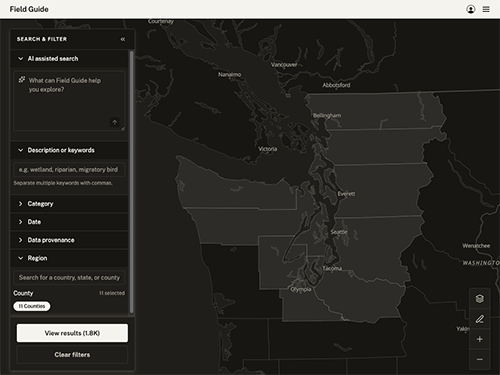Click View results (1.8K) button
The width and height of the screenshot is (500, 375).
point(72,333)
